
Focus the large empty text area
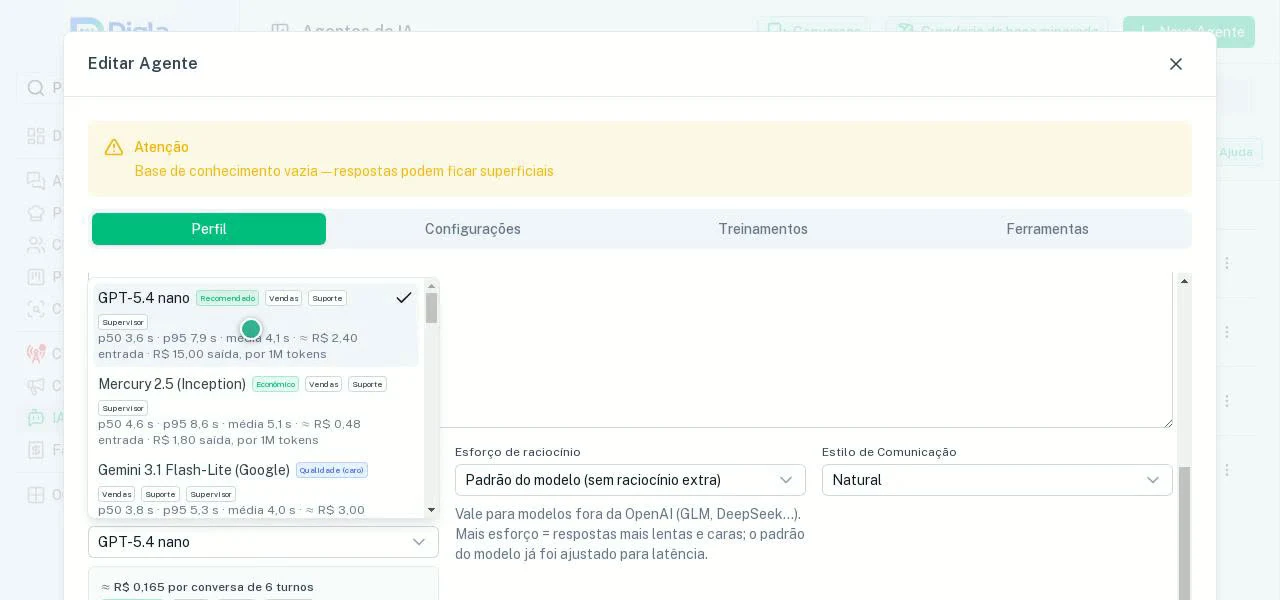pyautogui.click(x=806, y=350)
